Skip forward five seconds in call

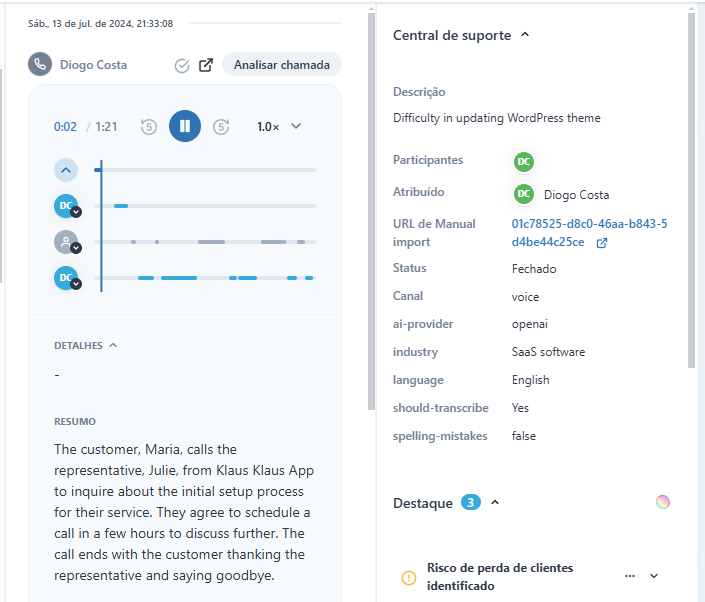point(221,127)
